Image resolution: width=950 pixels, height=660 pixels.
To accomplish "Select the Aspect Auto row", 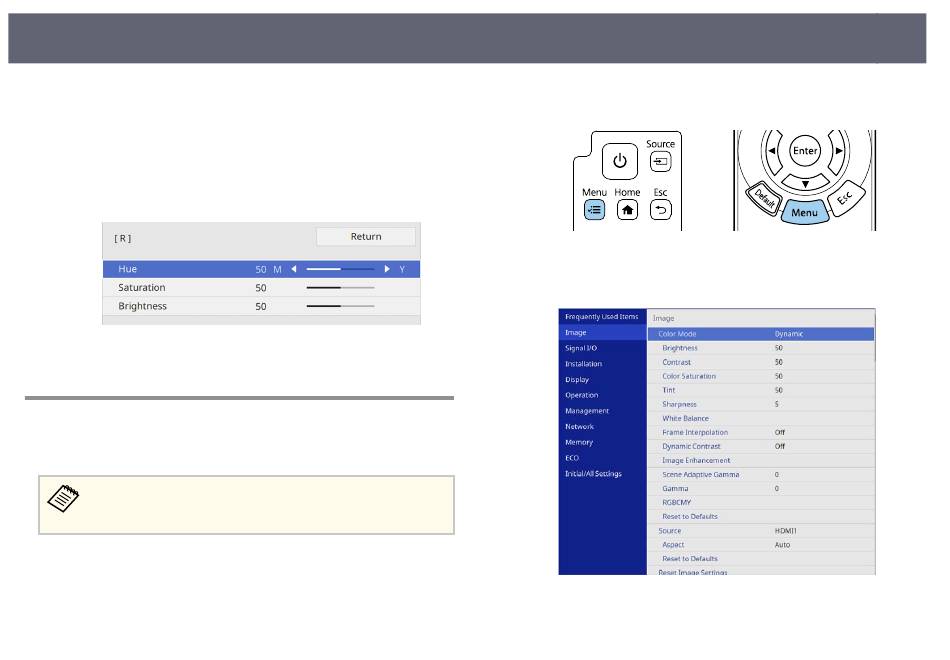I will tap(761, 545).
